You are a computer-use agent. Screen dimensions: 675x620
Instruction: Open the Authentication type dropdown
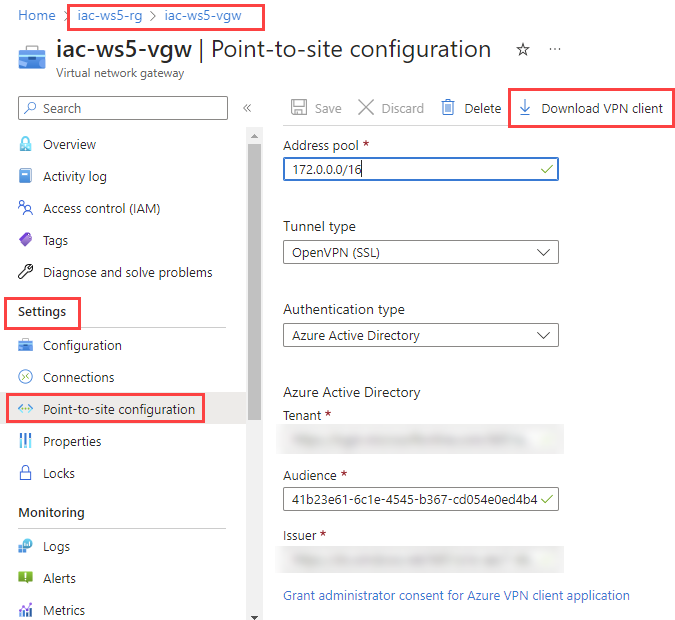[421, 335]
